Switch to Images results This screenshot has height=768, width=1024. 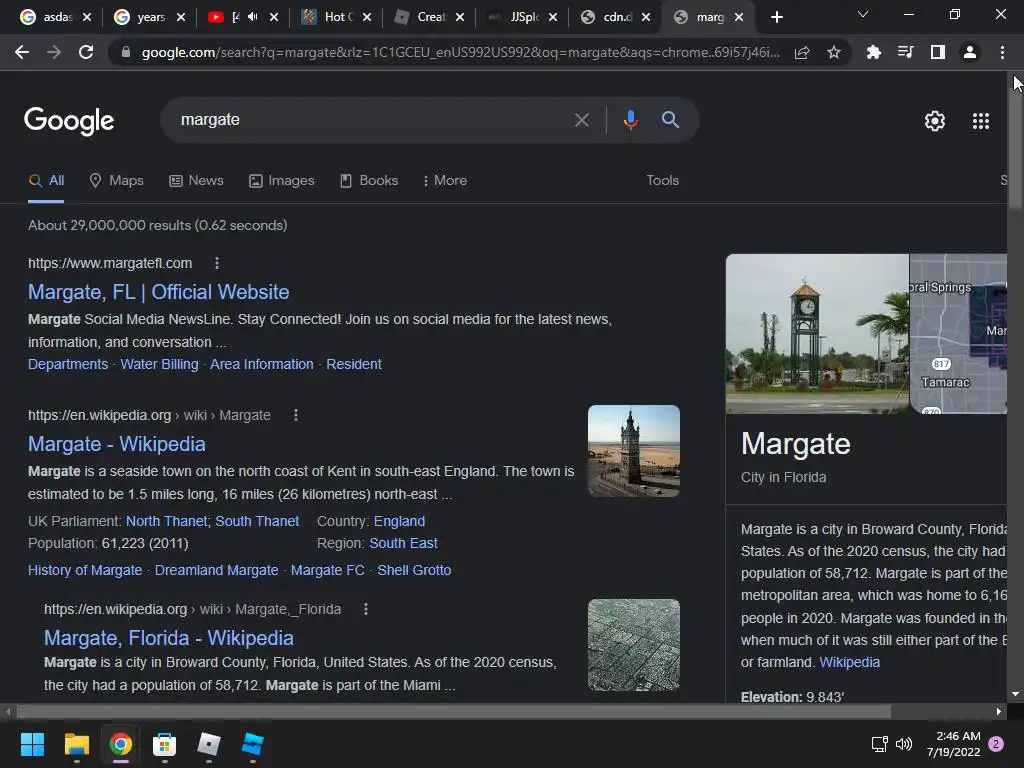tap(281, 180)
